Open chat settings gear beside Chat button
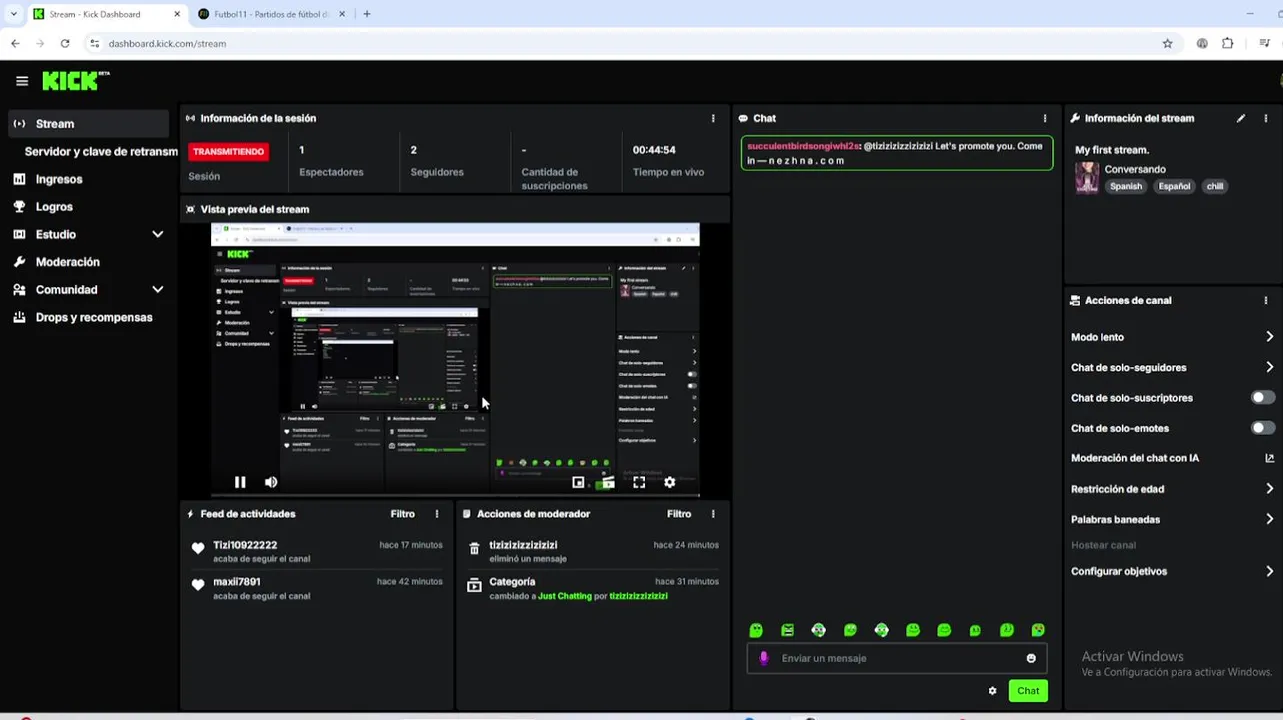 pyautogui.click(x=992, y=691)
